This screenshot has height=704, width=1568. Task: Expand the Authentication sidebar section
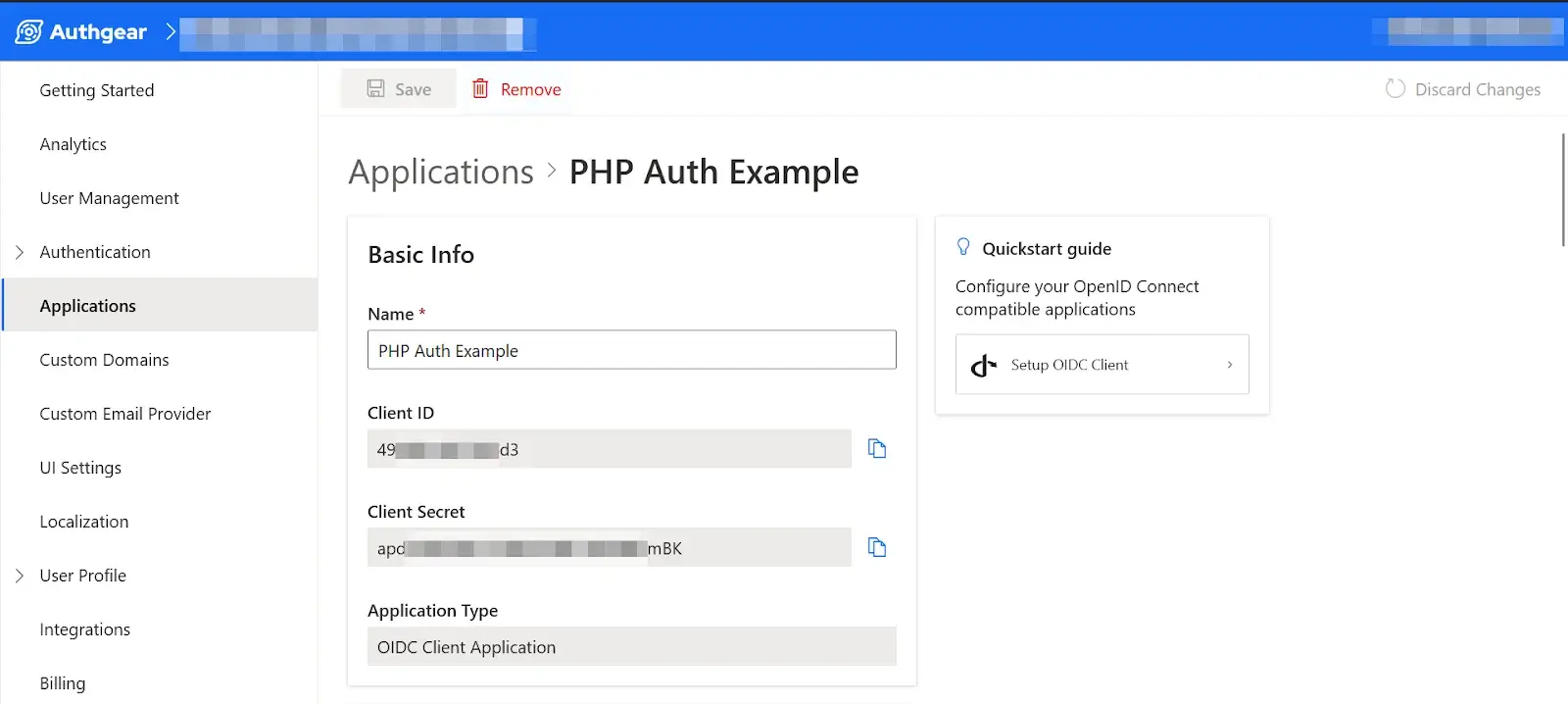click(20, 252)
